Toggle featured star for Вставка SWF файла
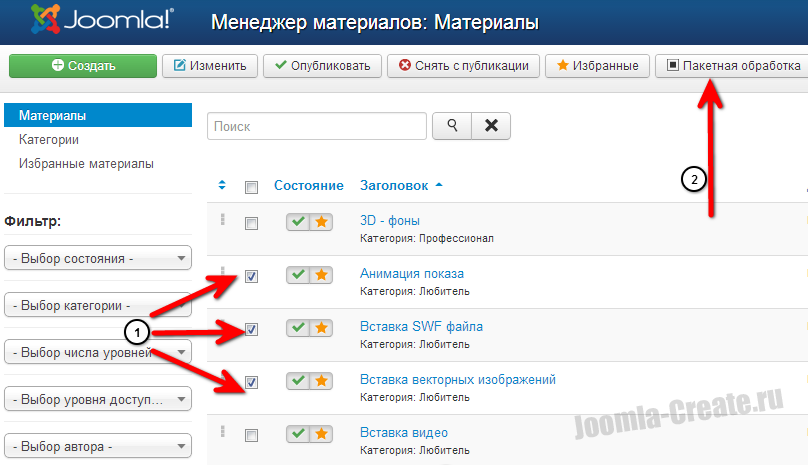The width and height of the screenshot is (808, 465). pos(321,327)
